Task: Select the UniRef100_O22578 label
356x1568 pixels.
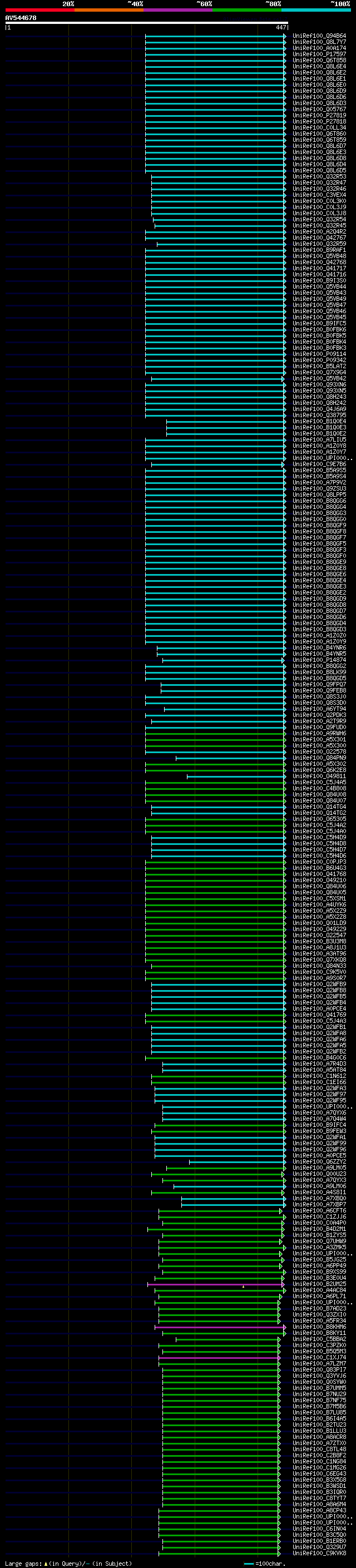Action: pos(319,753)
